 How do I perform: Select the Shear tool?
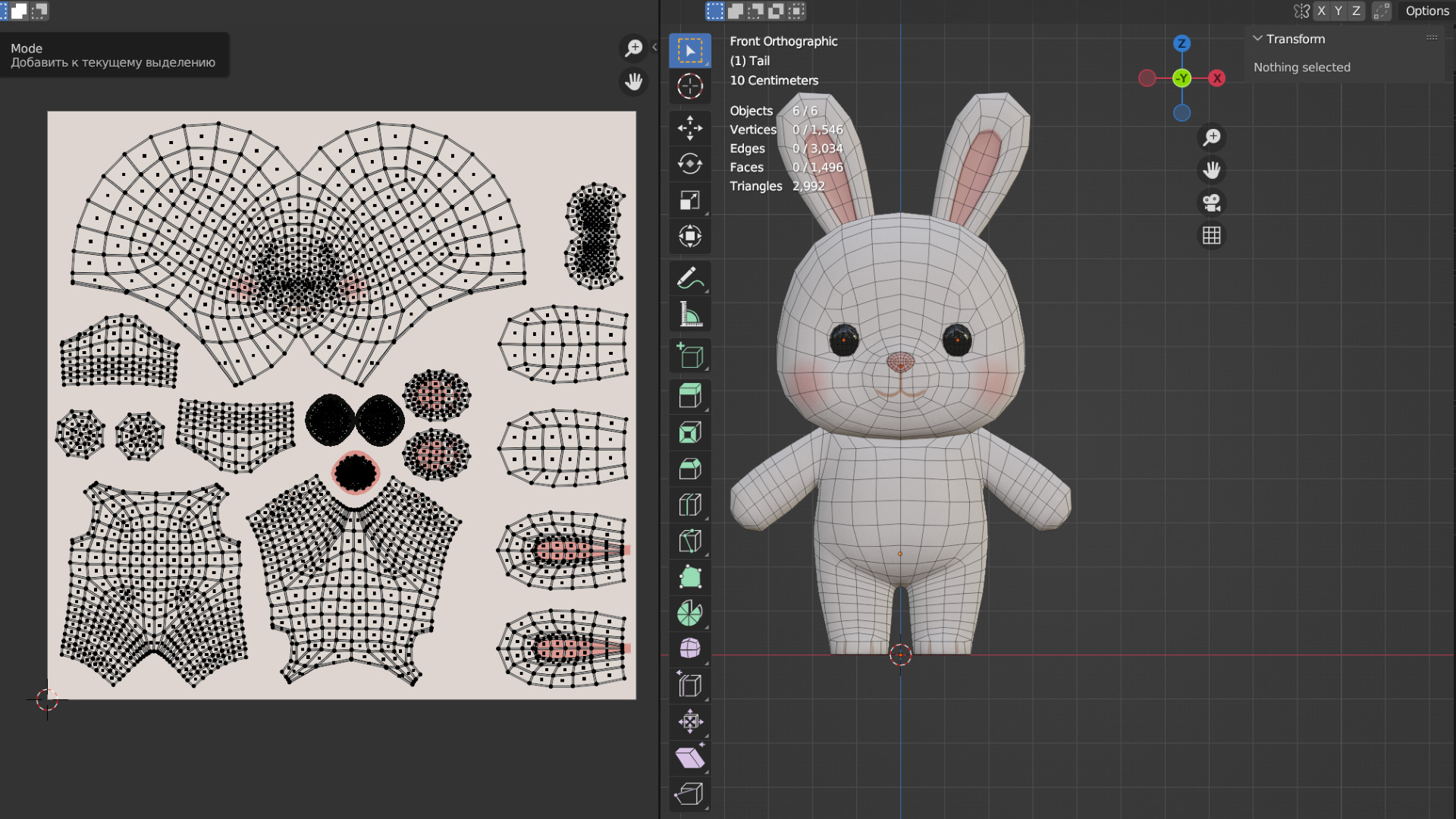(689, 758)
